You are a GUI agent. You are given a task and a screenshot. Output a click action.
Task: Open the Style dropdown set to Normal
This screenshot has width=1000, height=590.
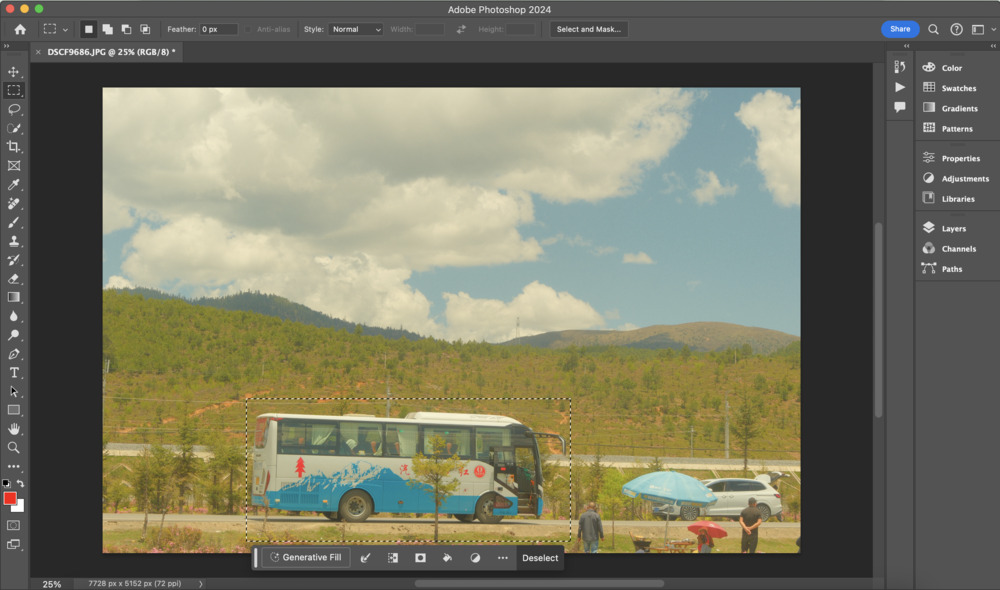point(356,29)
